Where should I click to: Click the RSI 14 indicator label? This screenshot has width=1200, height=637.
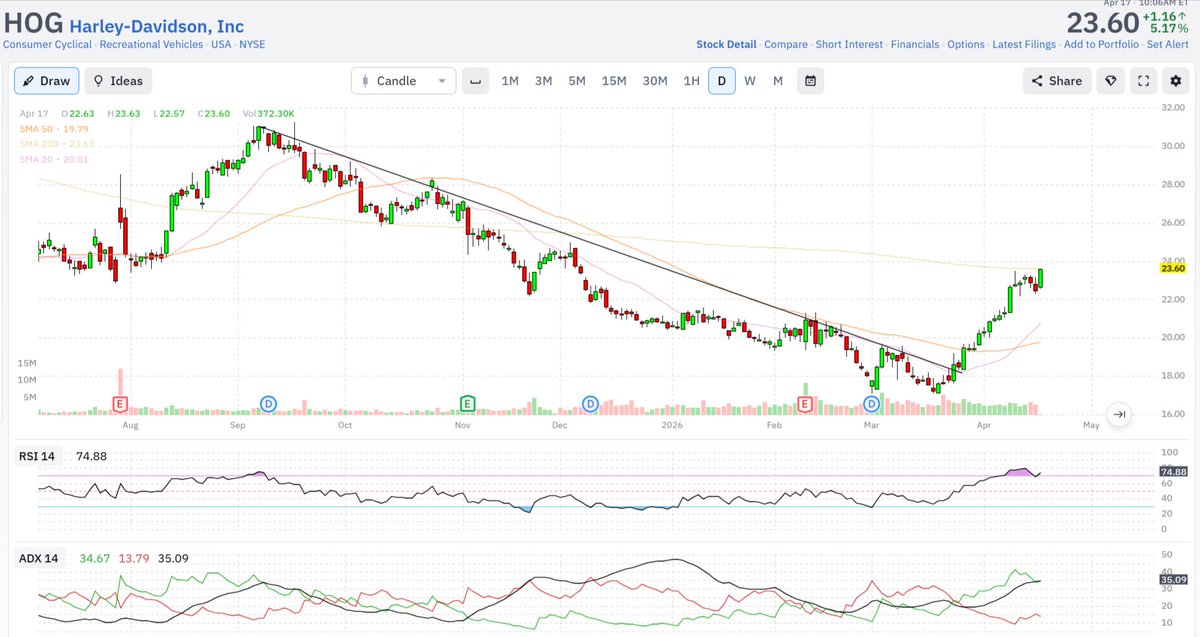37,456
